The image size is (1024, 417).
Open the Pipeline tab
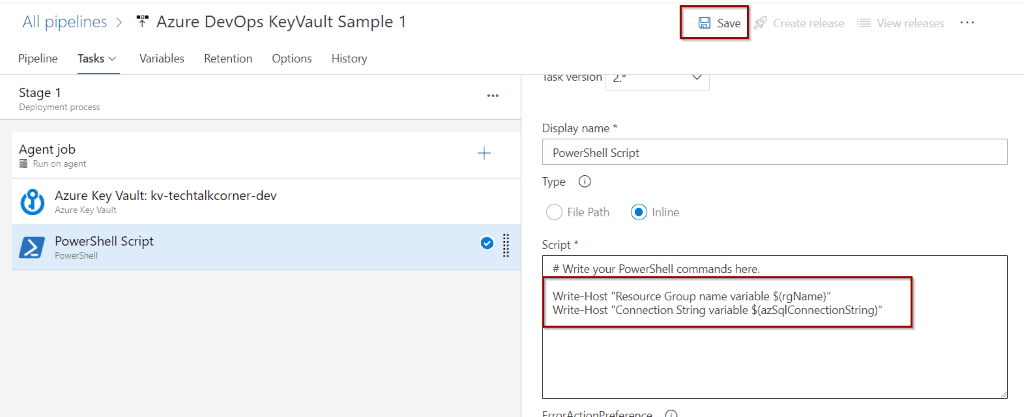click(x=38, y=59)
